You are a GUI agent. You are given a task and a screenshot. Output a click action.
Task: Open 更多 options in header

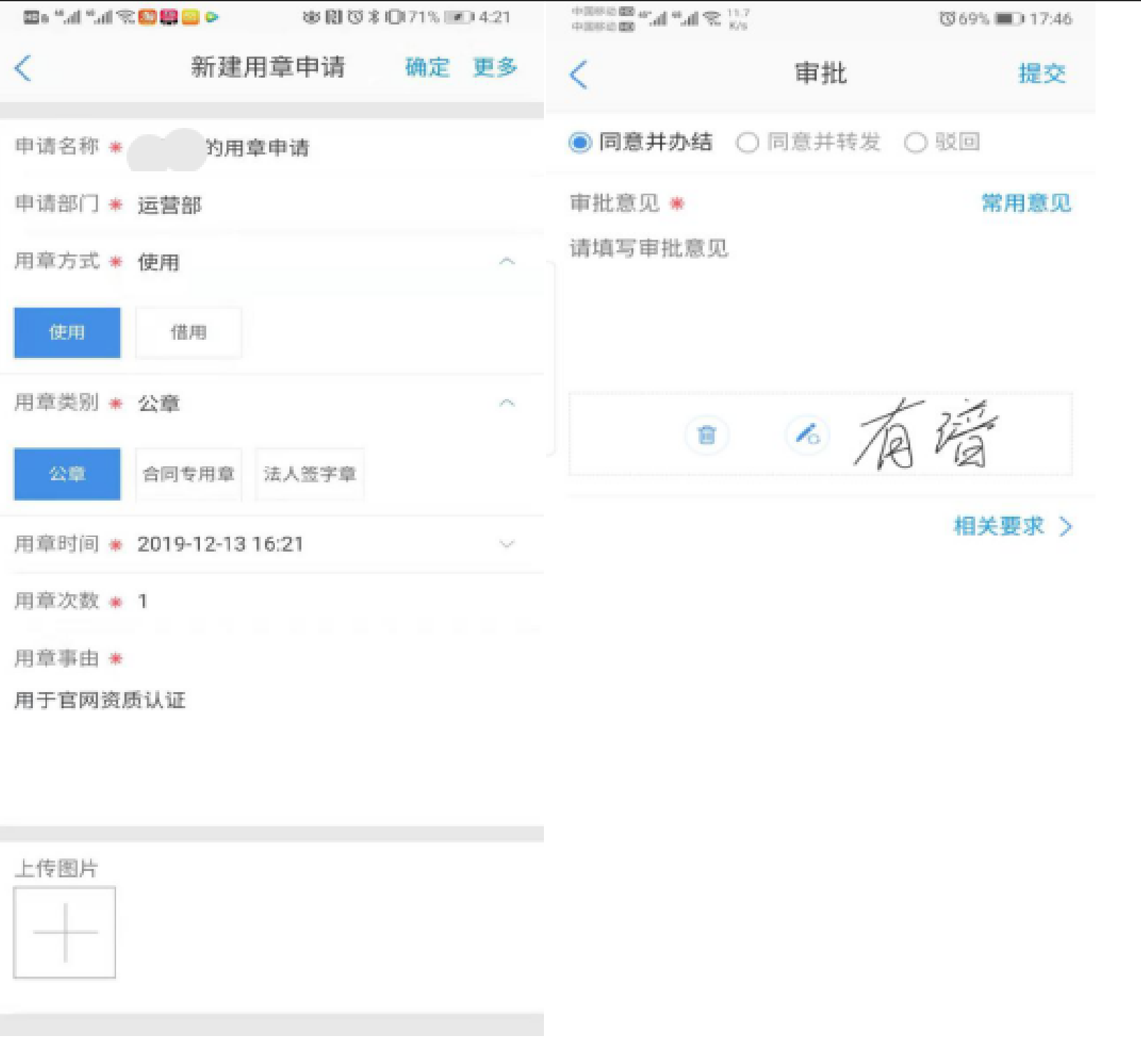coord(495,67)
